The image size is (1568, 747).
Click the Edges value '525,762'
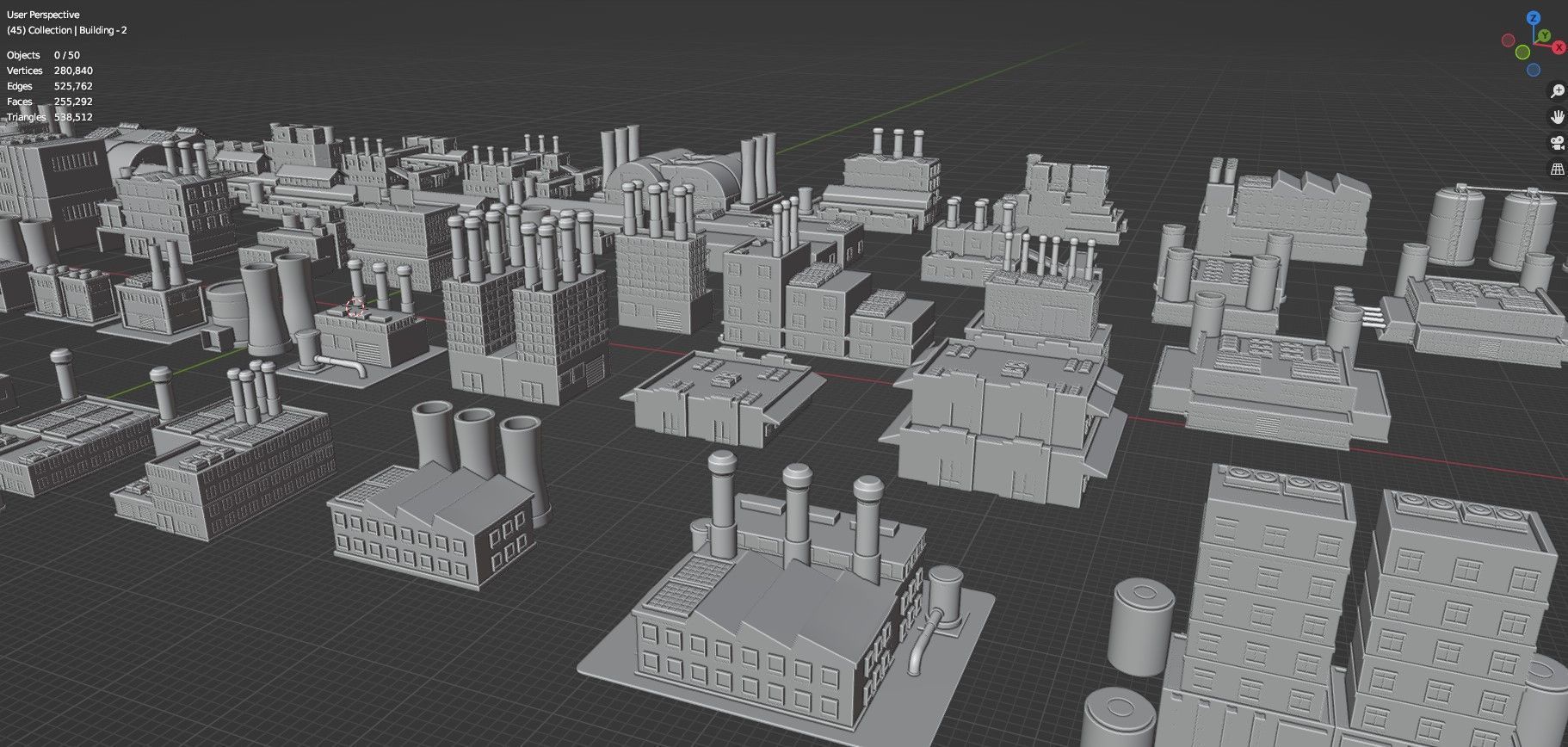[x=73, y=86]
